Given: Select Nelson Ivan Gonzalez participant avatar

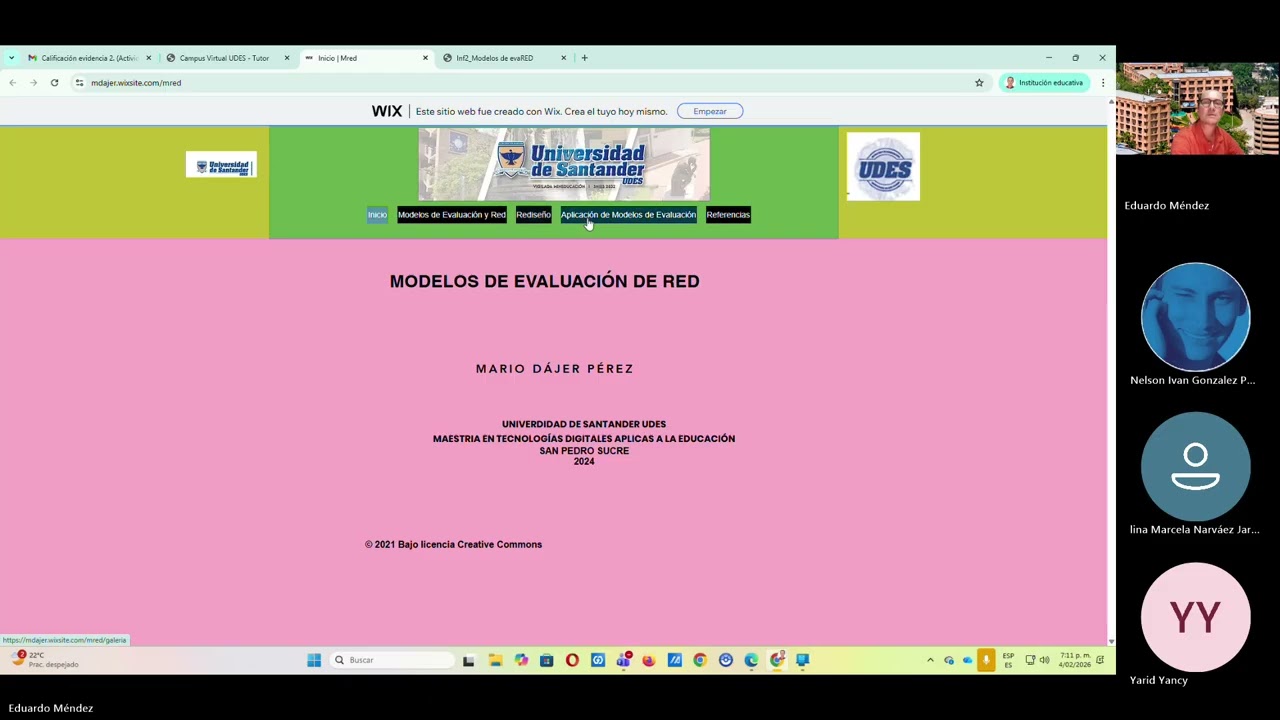Looking at the screenshot, I should 1195,317.
